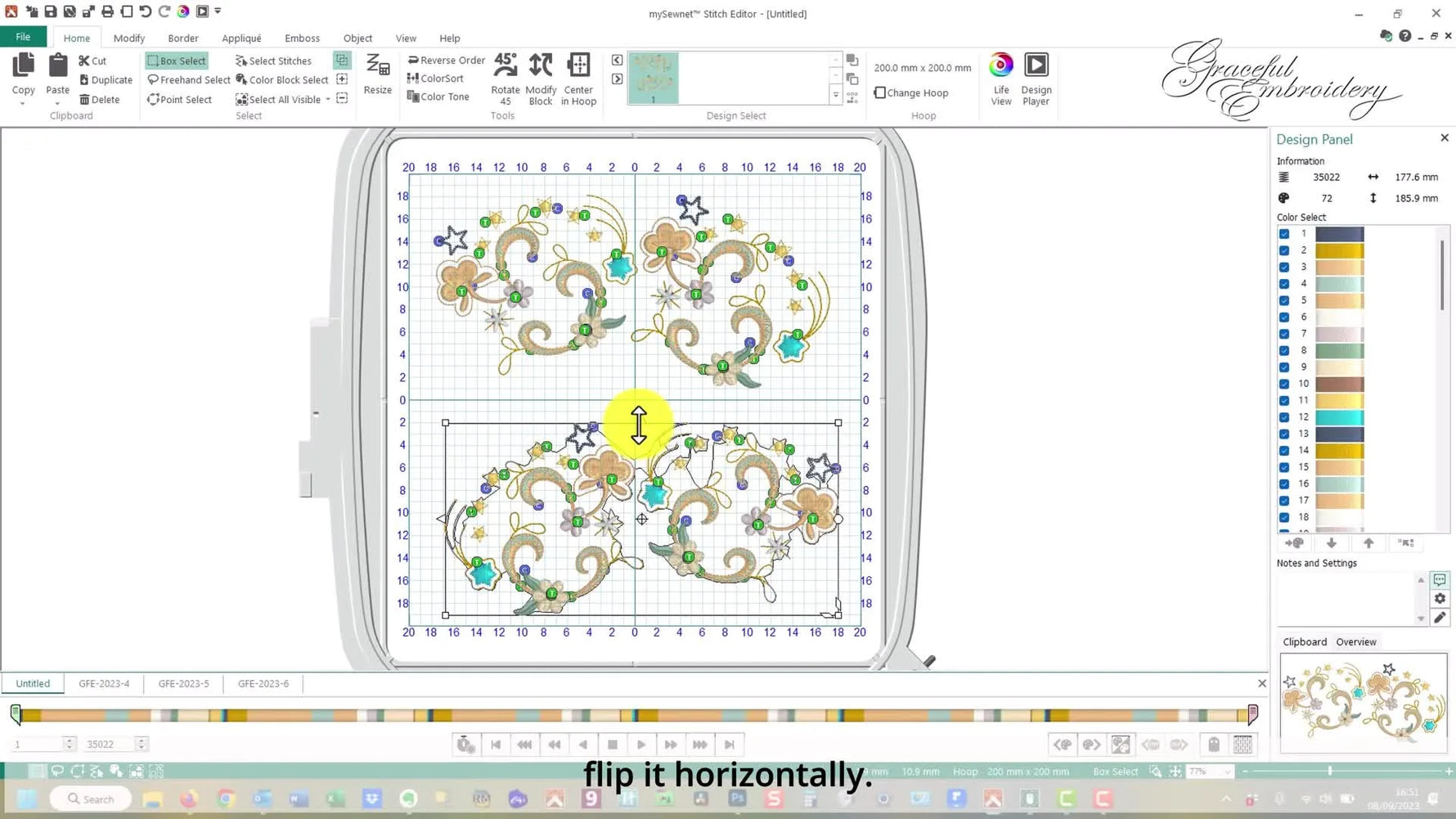
Task: Choose the Freehand Select tool
Action: coord(189,80)
